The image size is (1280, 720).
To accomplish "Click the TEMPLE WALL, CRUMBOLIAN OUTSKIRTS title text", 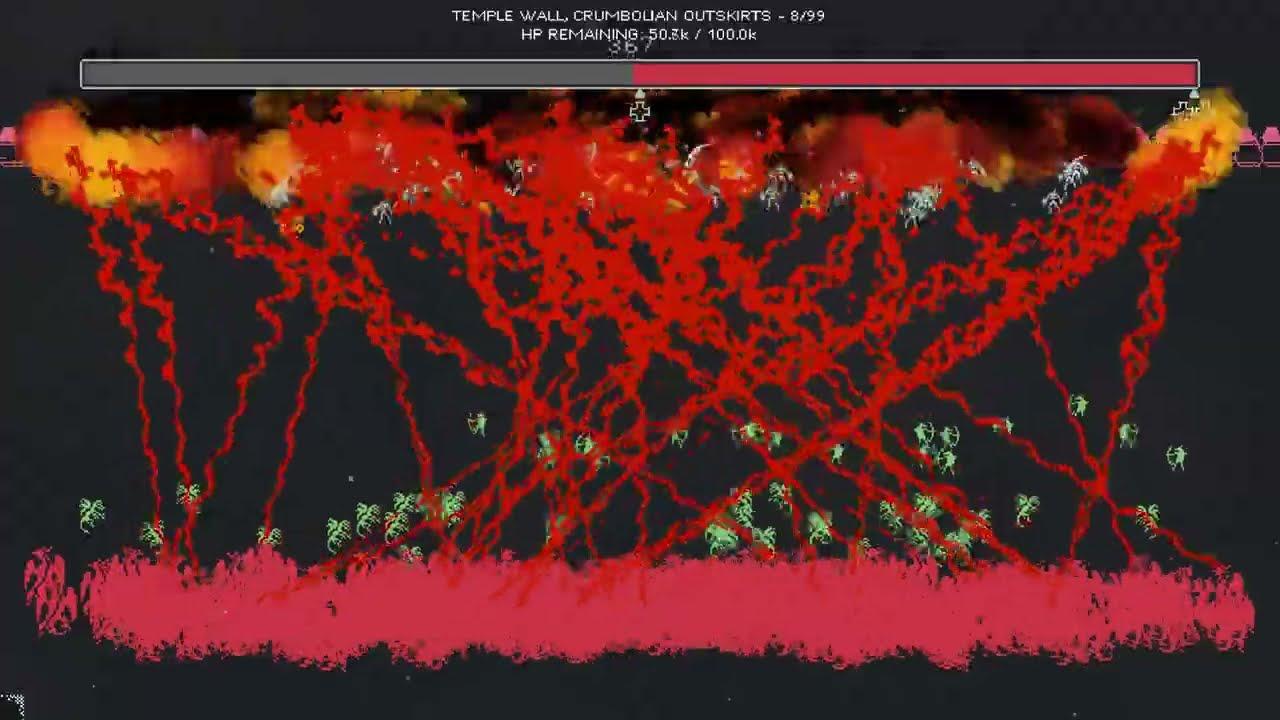I will tap(640, 15).
